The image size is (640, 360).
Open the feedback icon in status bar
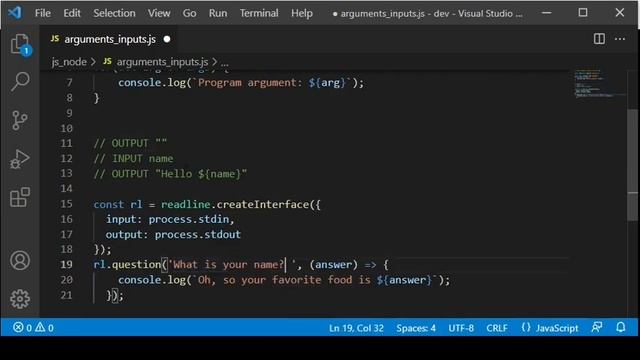coord(597,327)
